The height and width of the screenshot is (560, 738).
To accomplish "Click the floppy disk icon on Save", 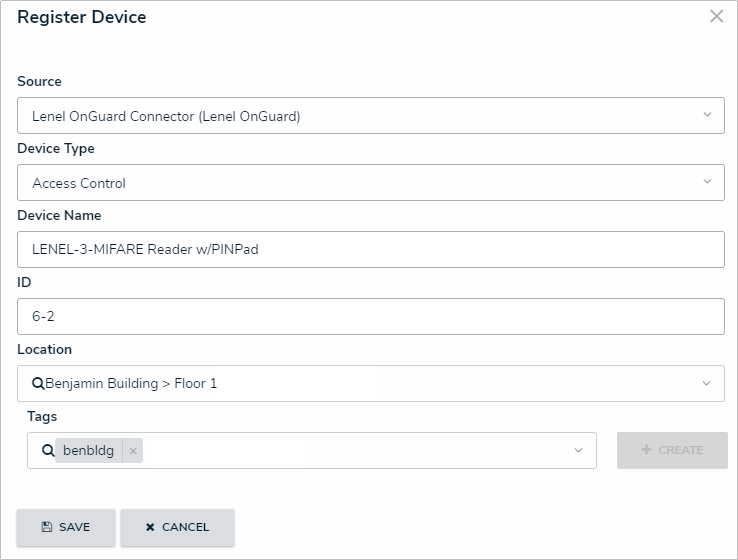I will [47, 527].
